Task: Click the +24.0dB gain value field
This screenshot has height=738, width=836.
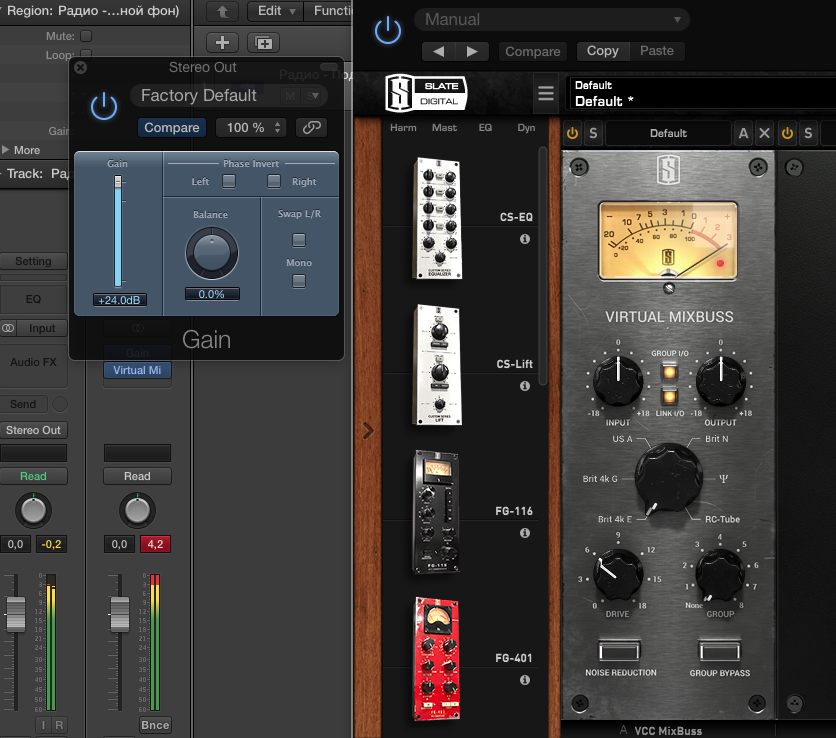Action: click(x=119, y=300)
